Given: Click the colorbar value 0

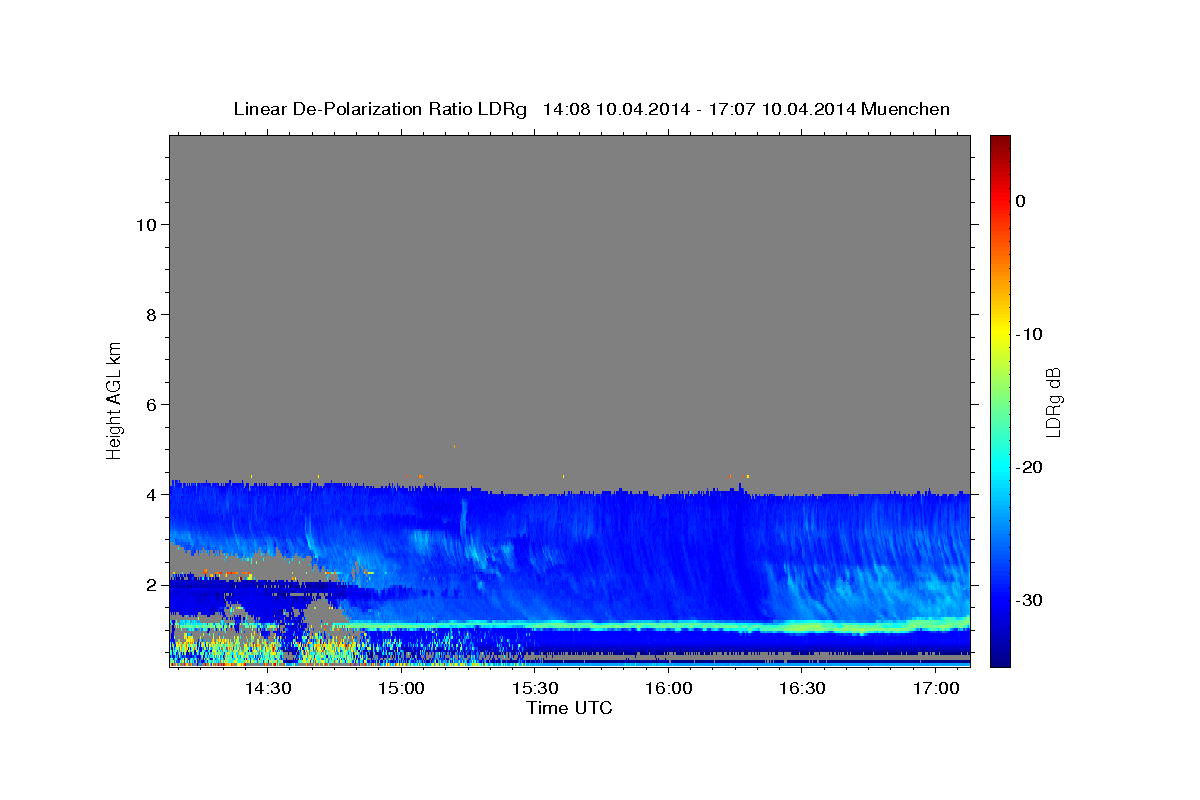Looking at the screenshot, I should (x=1020, y=201).
